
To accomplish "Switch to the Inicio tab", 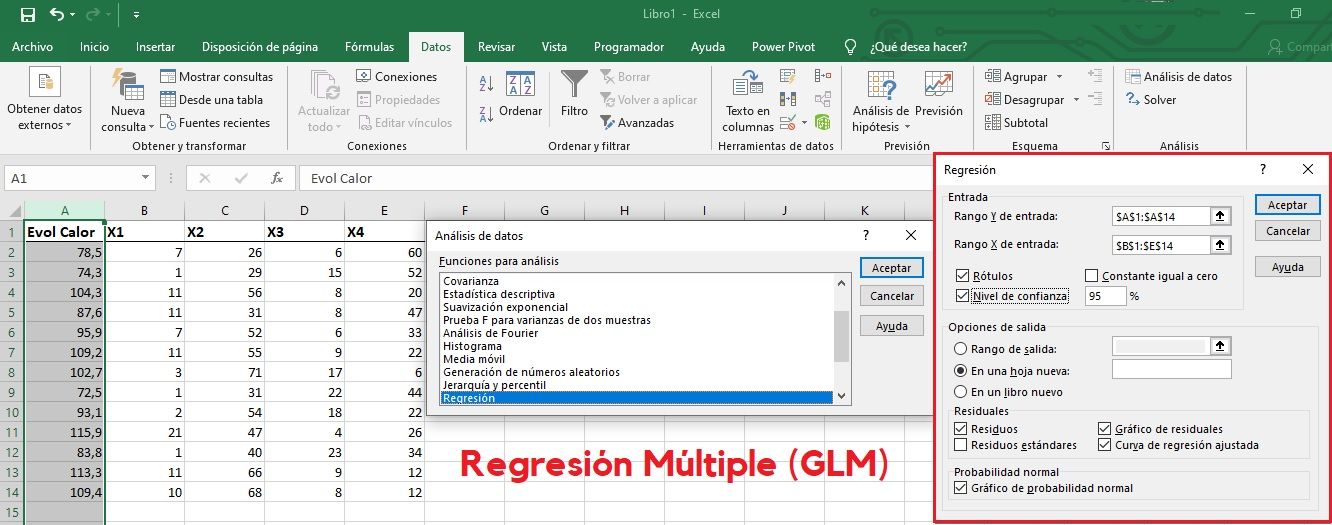I will [x=94, y=47].
